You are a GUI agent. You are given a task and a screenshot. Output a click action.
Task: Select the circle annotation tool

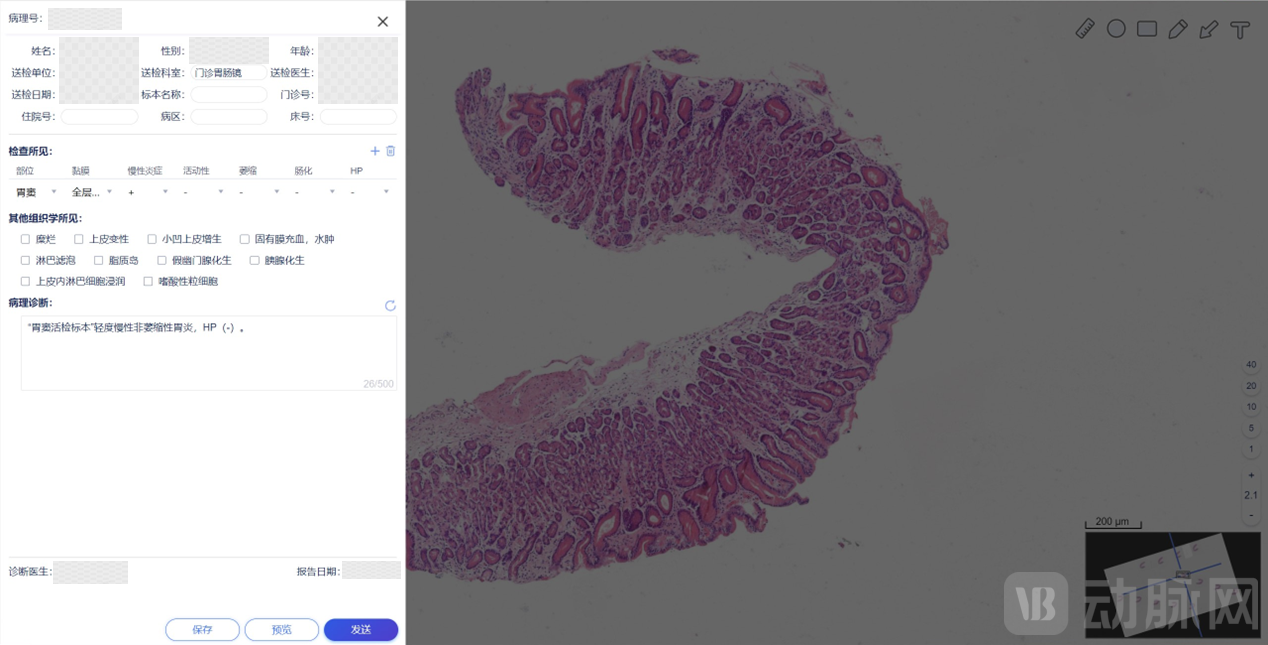[1116, 29]
